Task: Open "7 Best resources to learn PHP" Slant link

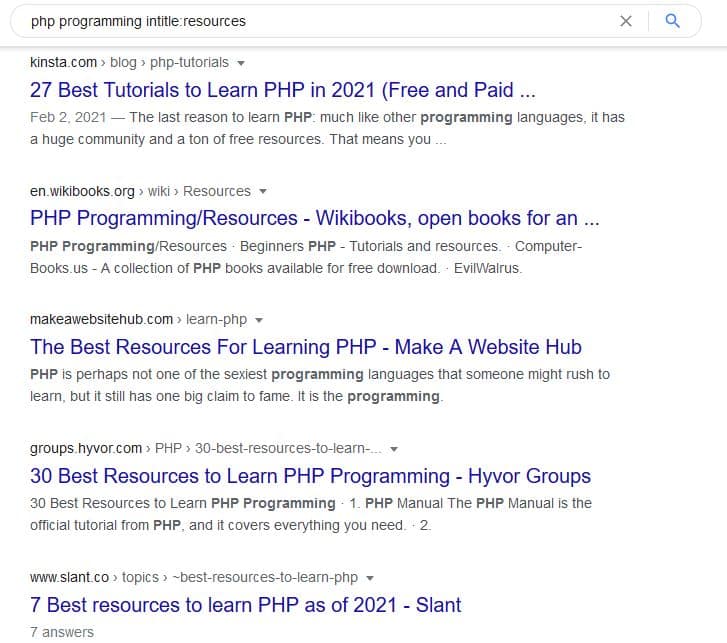Action: (x=246, y=605)
